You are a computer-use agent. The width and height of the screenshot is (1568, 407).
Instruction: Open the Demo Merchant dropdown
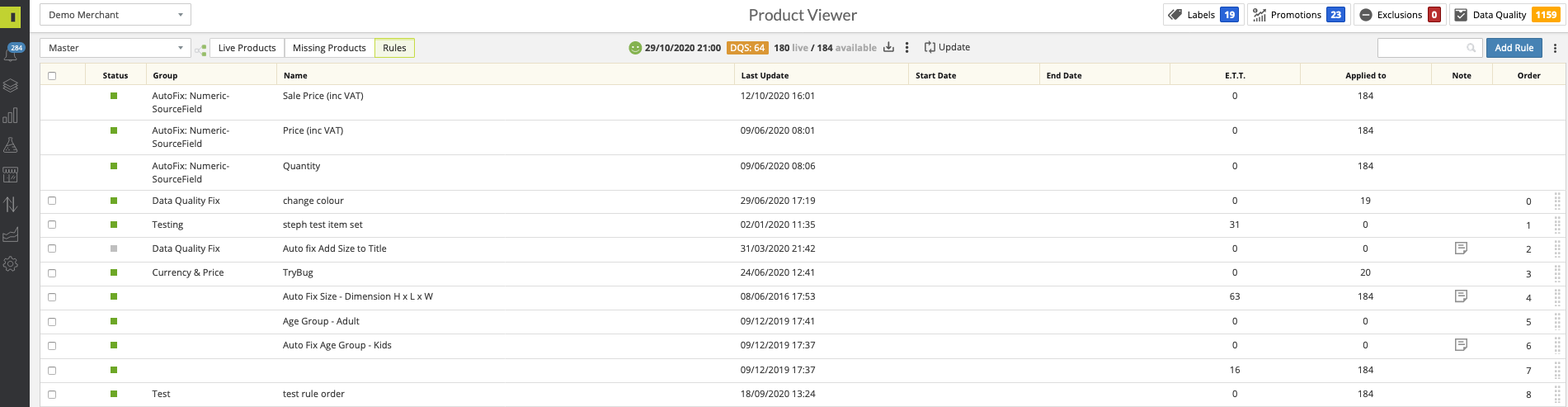pyautogui.click(x=115, y=15)
